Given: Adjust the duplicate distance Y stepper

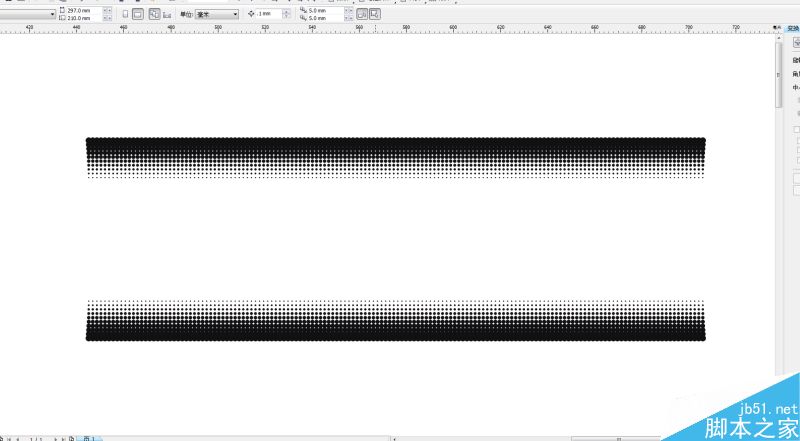Looking at the screenshot, I should click(348, 18).
